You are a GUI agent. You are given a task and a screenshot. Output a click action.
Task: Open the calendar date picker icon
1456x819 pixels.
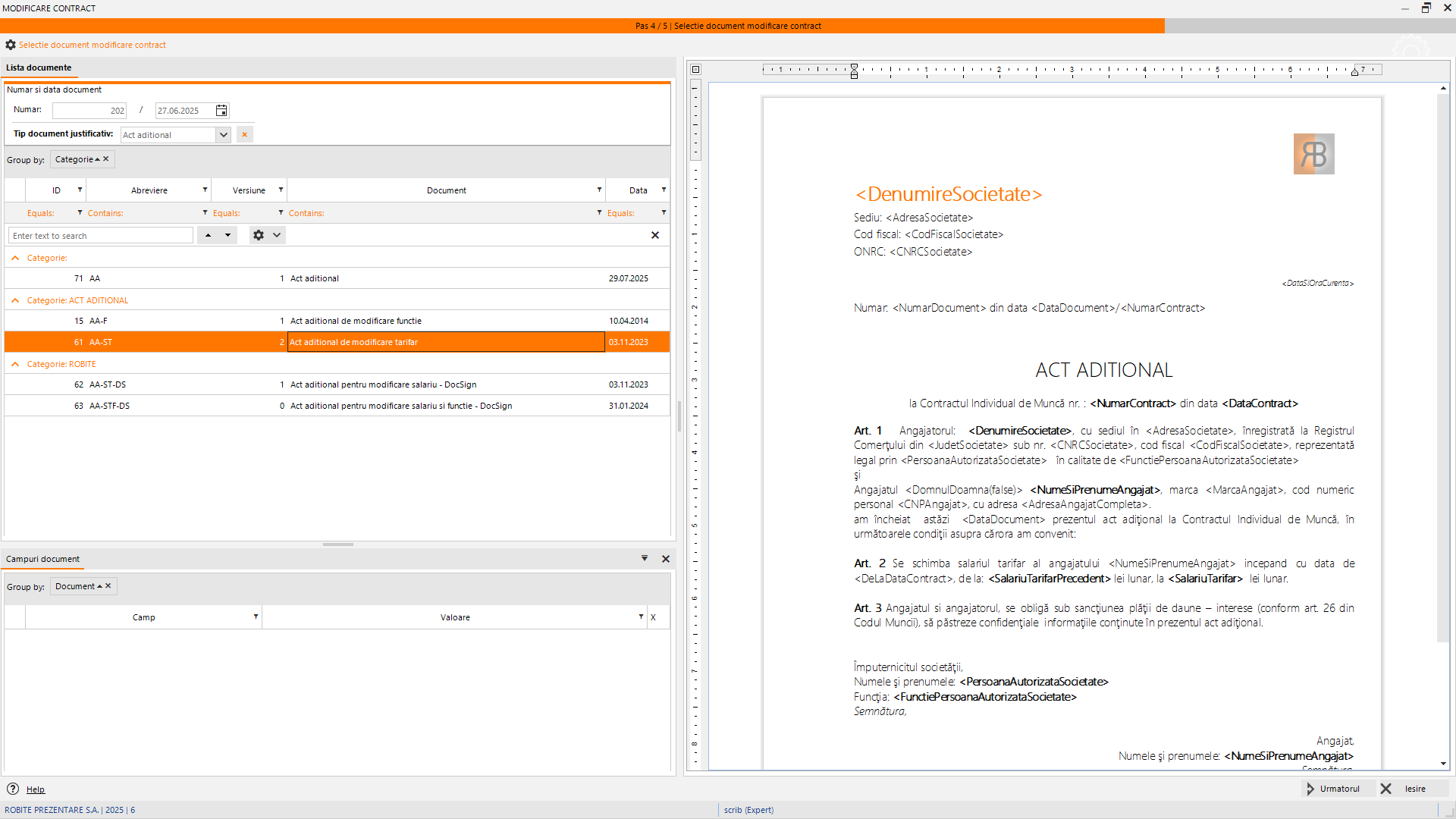(x=221, y=111)
